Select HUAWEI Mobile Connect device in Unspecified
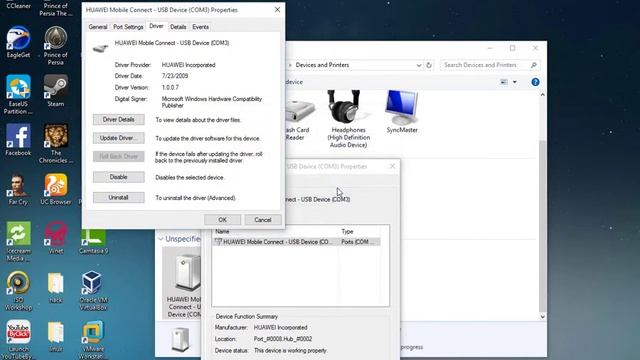This screenshot has width=640, height=360. (182, 284)
